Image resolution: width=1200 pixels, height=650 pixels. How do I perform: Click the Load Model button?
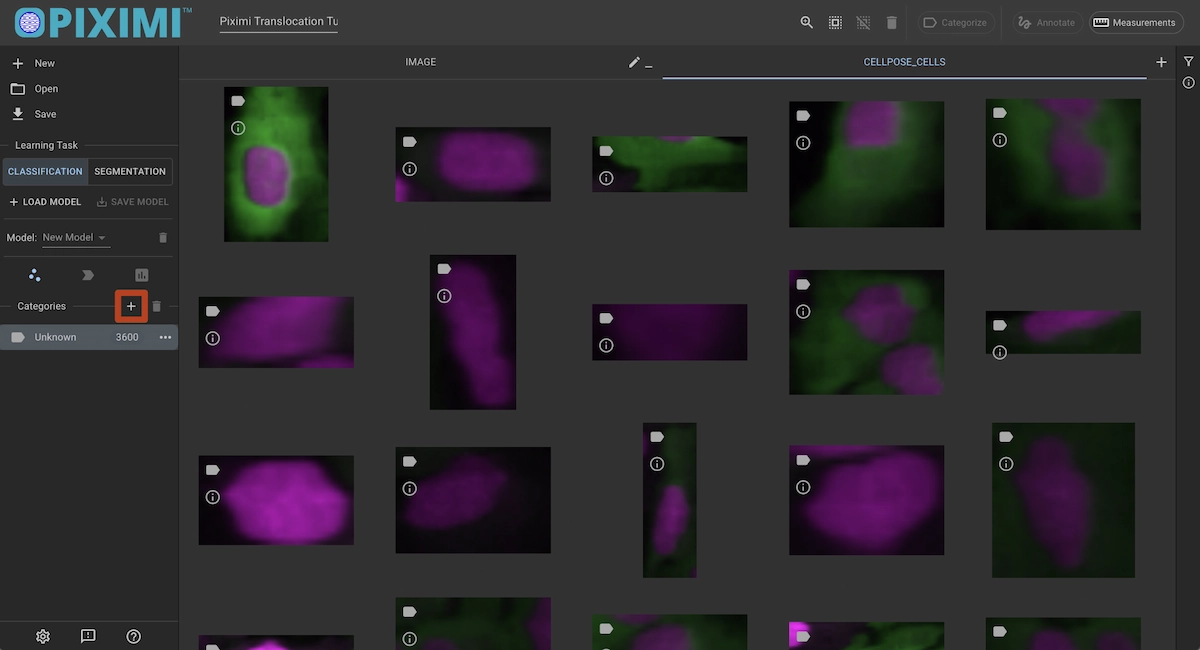click(x=45, y=202)
